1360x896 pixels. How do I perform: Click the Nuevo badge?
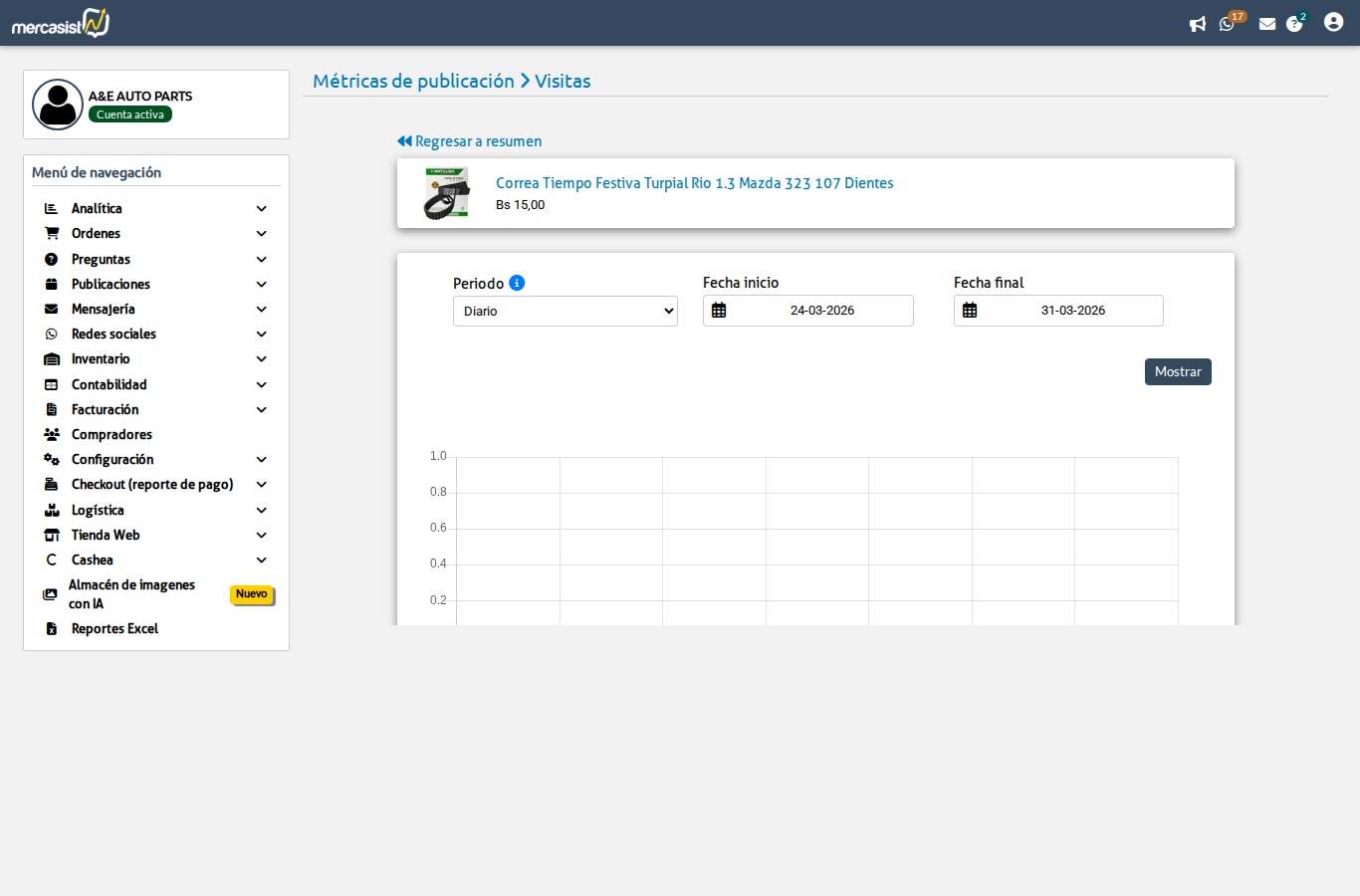(x=252, y=594)
